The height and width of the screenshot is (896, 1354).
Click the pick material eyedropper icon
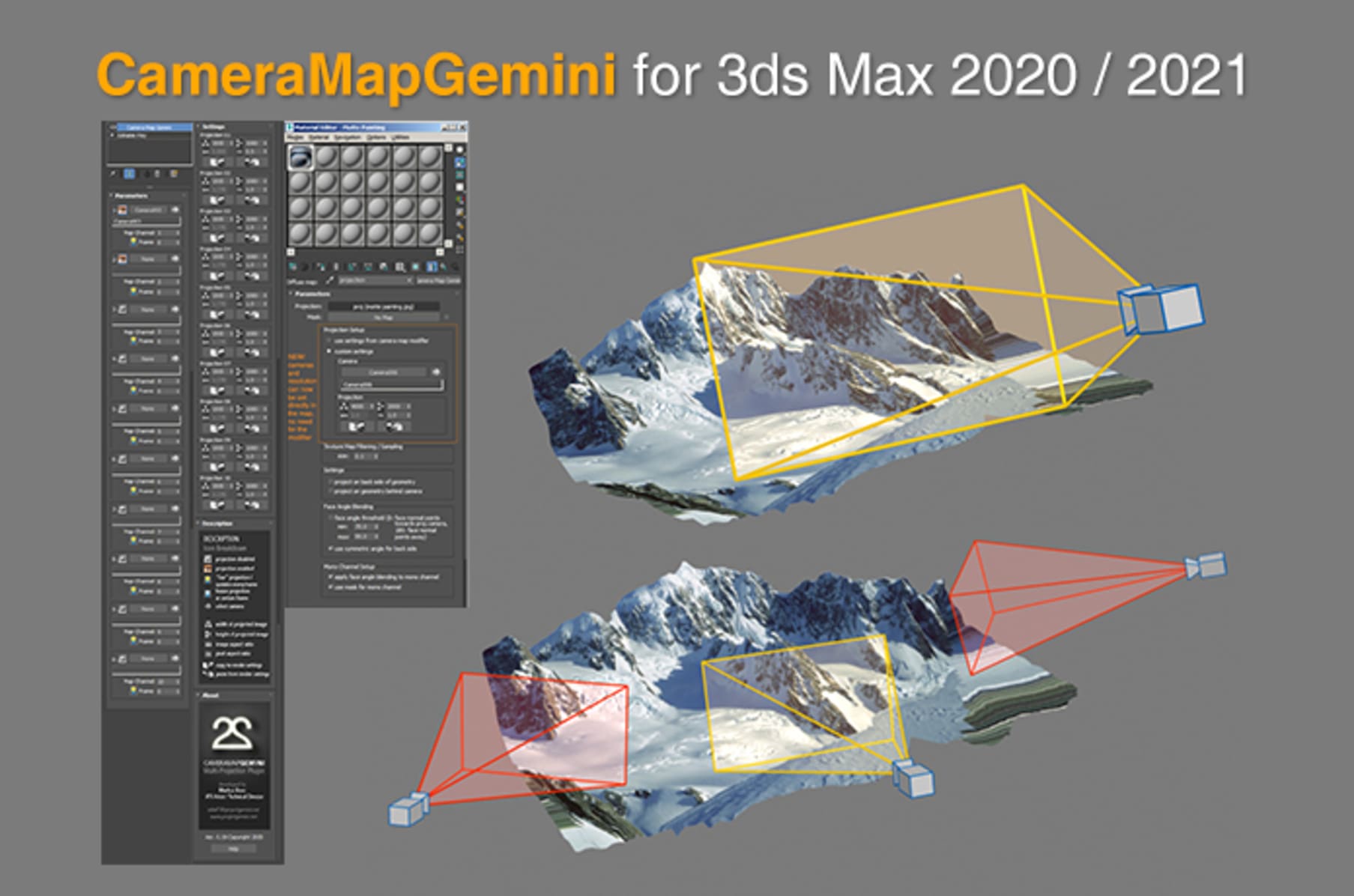click(x=330, y=280)
